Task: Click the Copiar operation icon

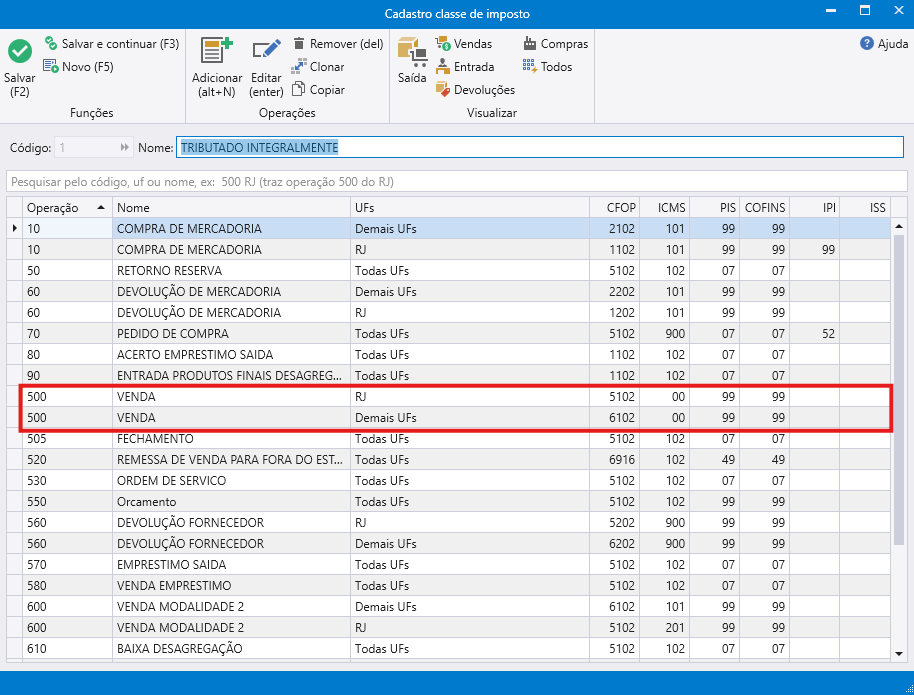Action: pos(298,89)
